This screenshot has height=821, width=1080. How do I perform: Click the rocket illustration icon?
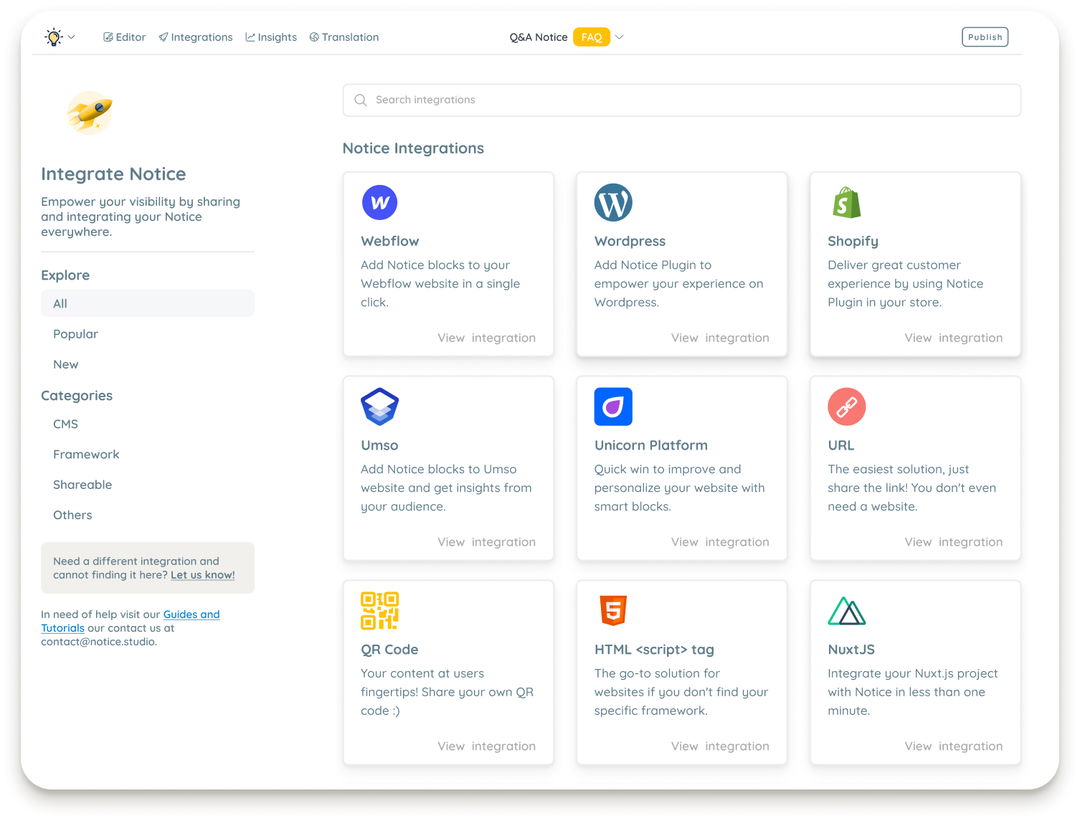coord(90,112)
